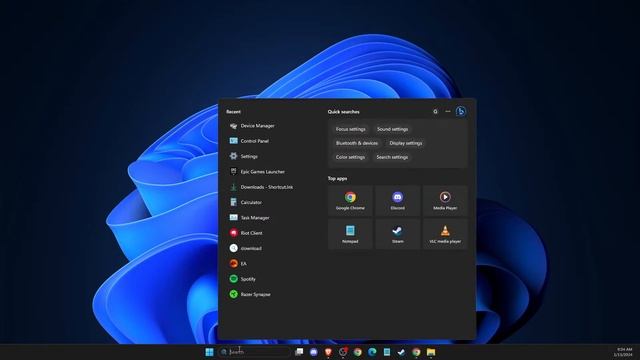Image resolution: width=640 pixels, height=360 pixels.
Task: Click the taskbar clock and date
Action: [x=624, y=352]
